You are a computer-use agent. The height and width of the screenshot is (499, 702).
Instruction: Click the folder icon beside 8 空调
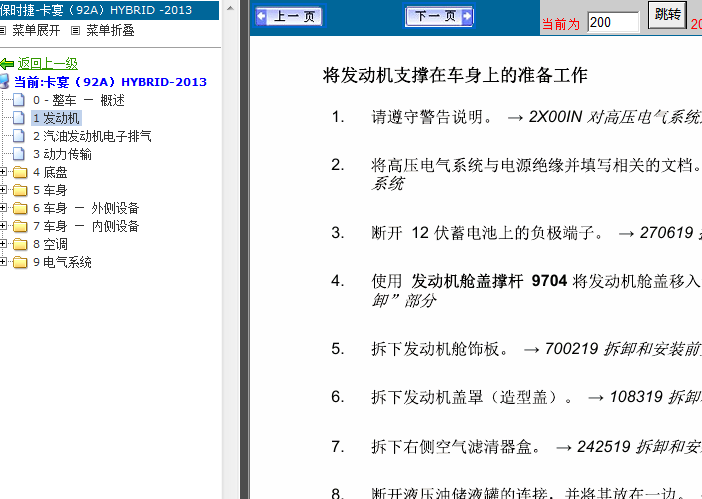[20, 244]
